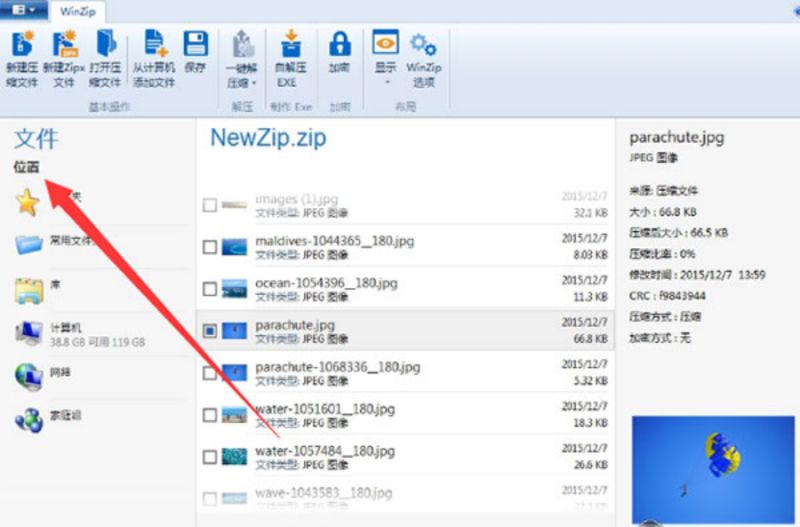Open WinZip Options (WinZip选项) gear icon
The width and height of the screenshot is (800, 527).
(423, 45)
